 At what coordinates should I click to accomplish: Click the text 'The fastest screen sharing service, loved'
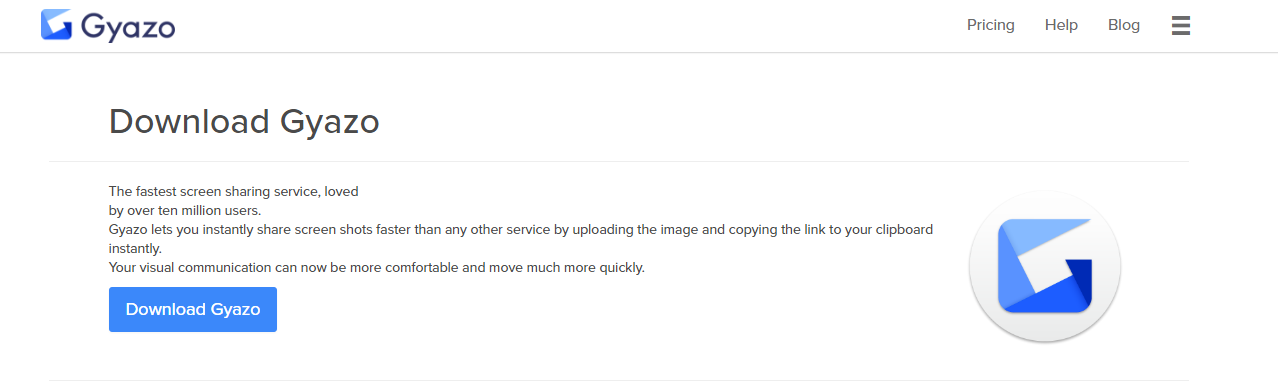pyautogui.click(x=234, y=191)
